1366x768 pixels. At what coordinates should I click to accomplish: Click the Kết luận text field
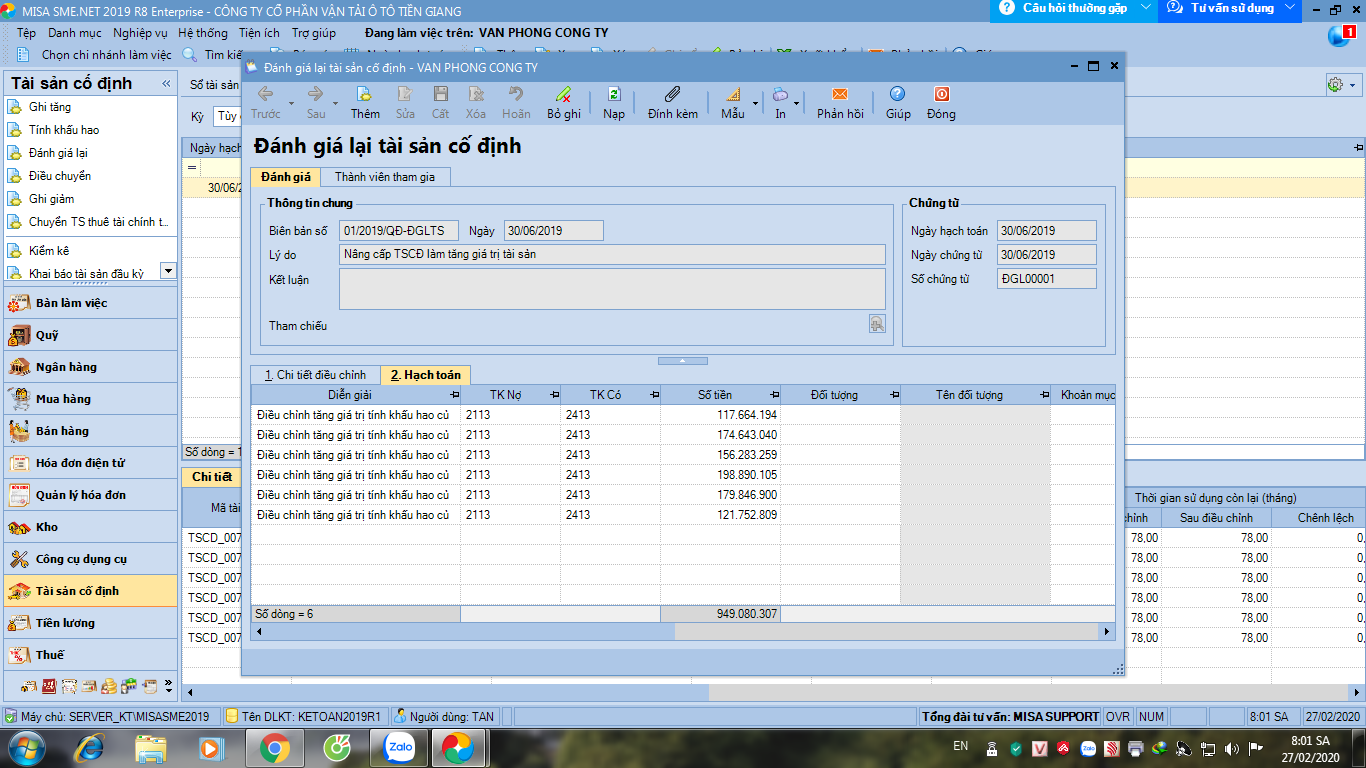click(612, 289)
